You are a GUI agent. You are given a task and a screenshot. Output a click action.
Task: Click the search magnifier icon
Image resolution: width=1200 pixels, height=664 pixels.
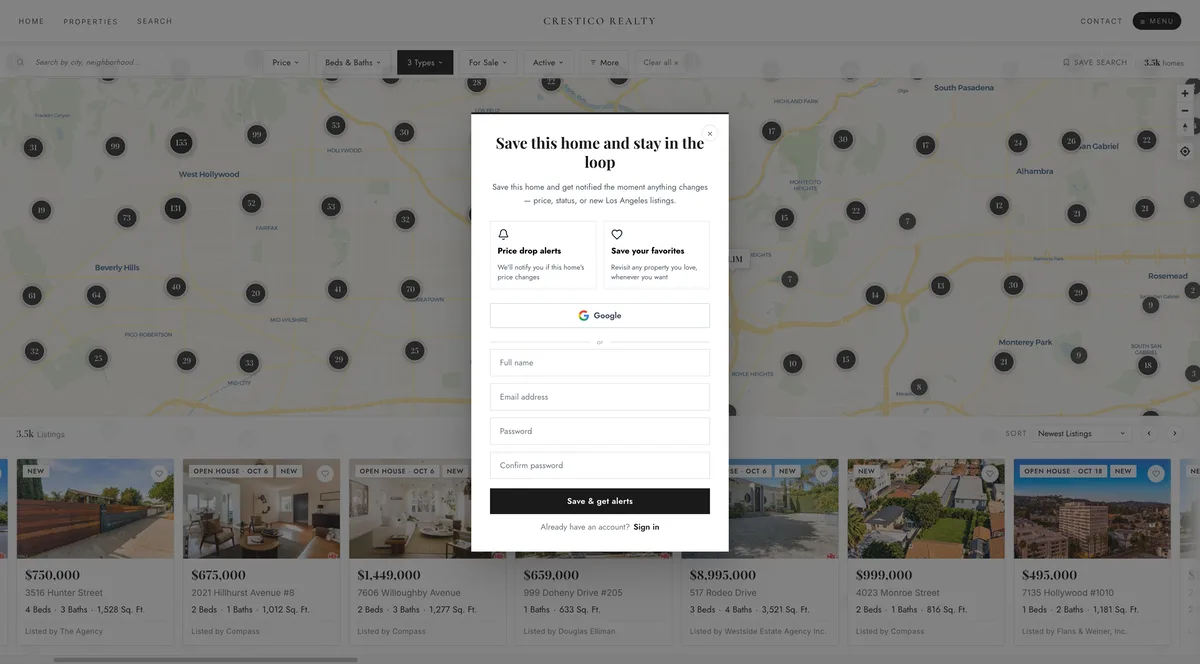point(19,62)
